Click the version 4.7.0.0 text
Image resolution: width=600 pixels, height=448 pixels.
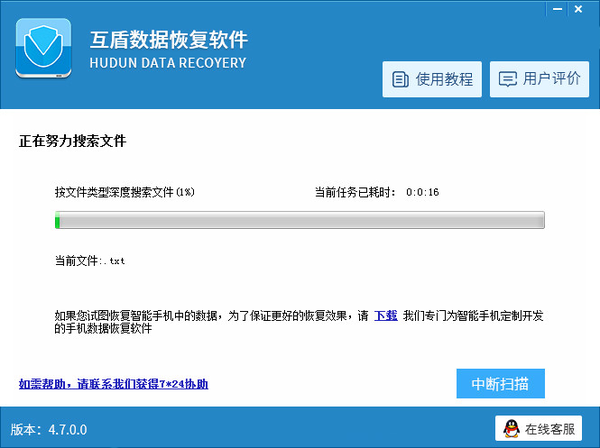pyautogui.click(x=49, y=429)
